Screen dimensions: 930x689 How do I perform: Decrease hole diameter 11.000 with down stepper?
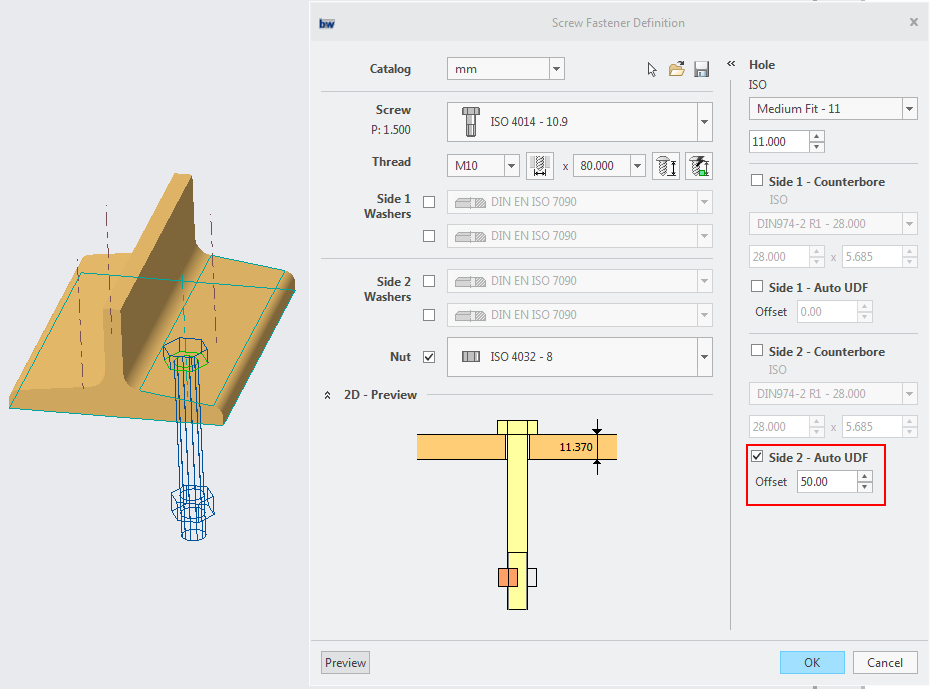pos(817,146)
